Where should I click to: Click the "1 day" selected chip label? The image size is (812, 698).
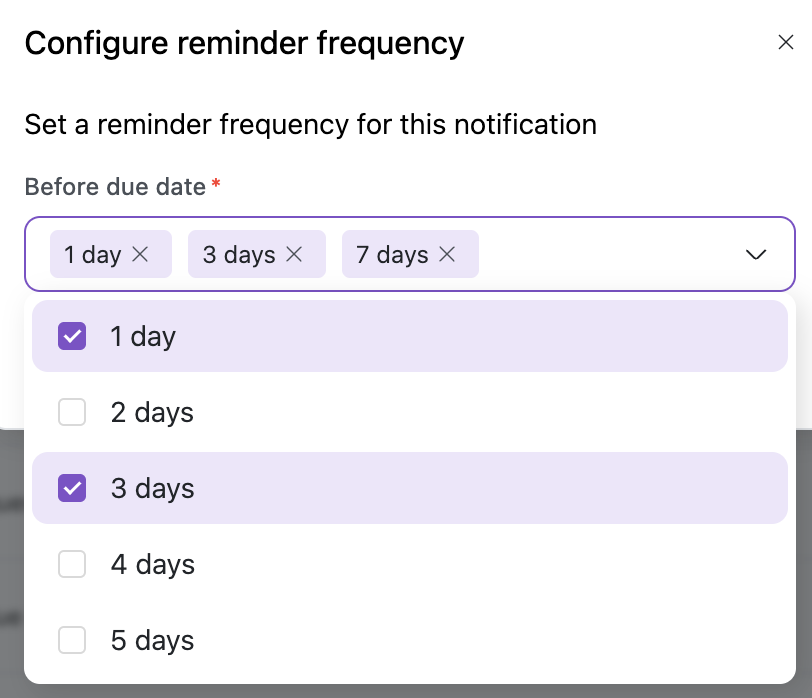(92, 255)
